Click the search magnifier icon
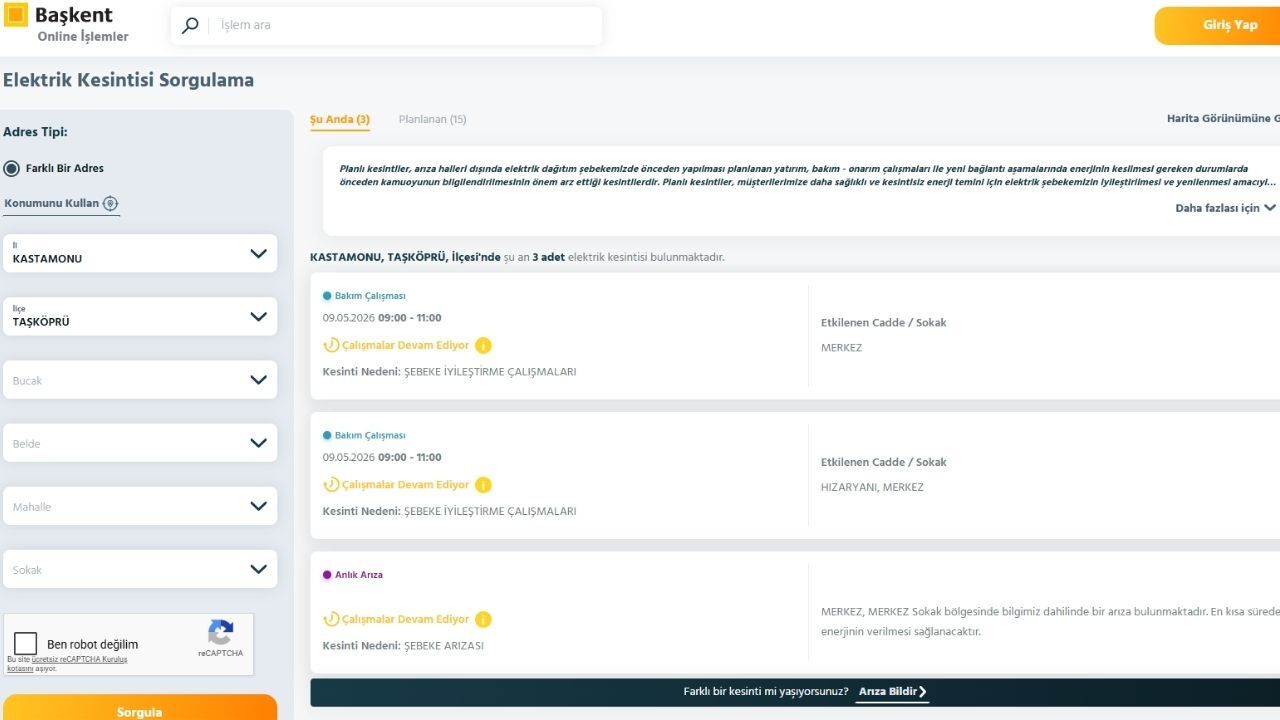The height and width of the screenshot is (720, 1280). 190,25
